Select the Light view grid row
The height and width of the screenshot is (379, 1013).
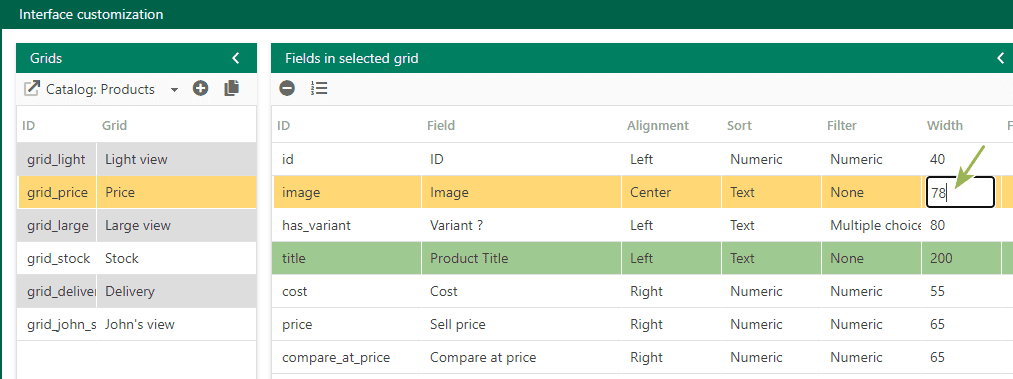(x=137, y=159)
